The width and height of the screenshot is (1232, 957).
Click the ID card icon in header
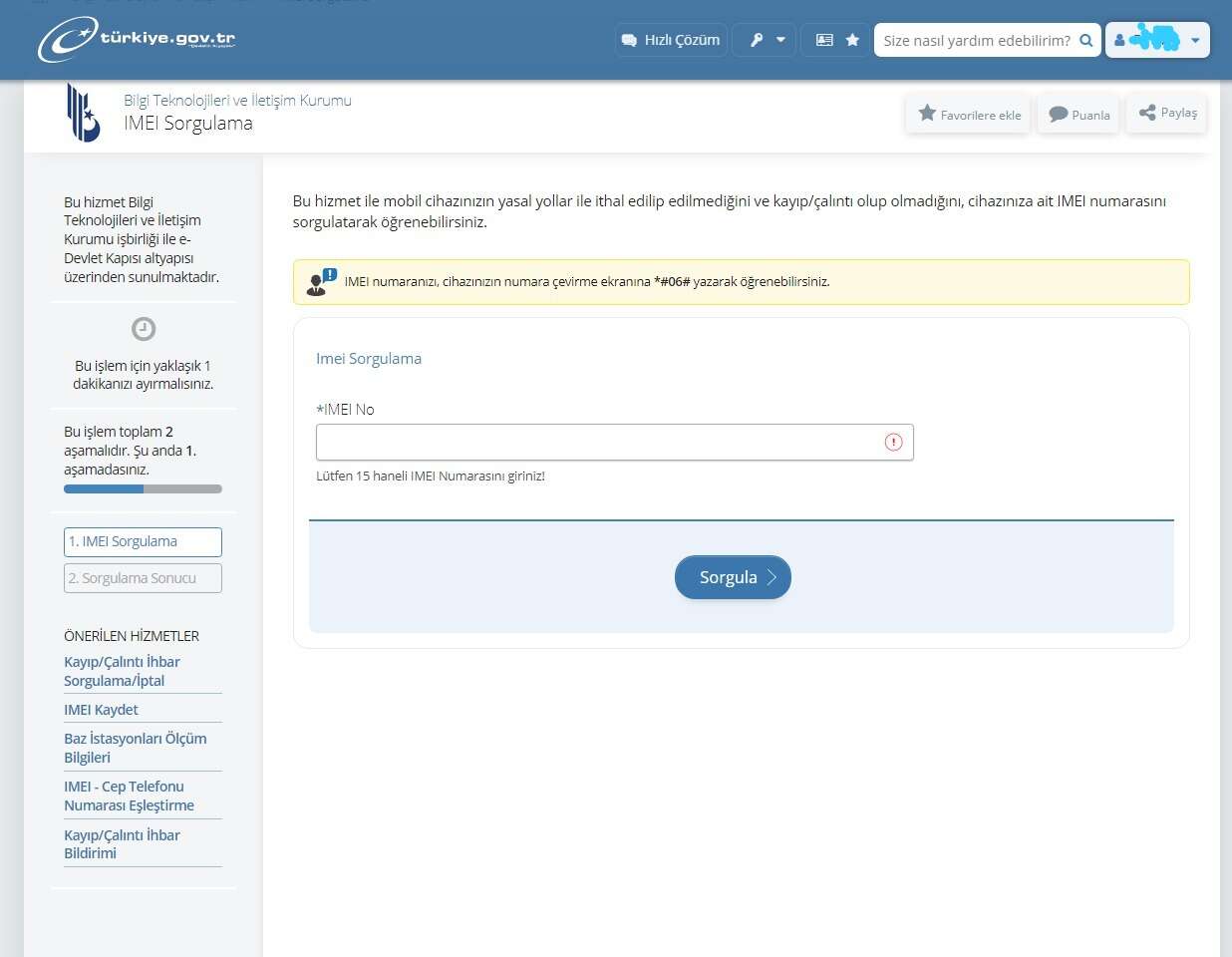(x=824, y=40)
